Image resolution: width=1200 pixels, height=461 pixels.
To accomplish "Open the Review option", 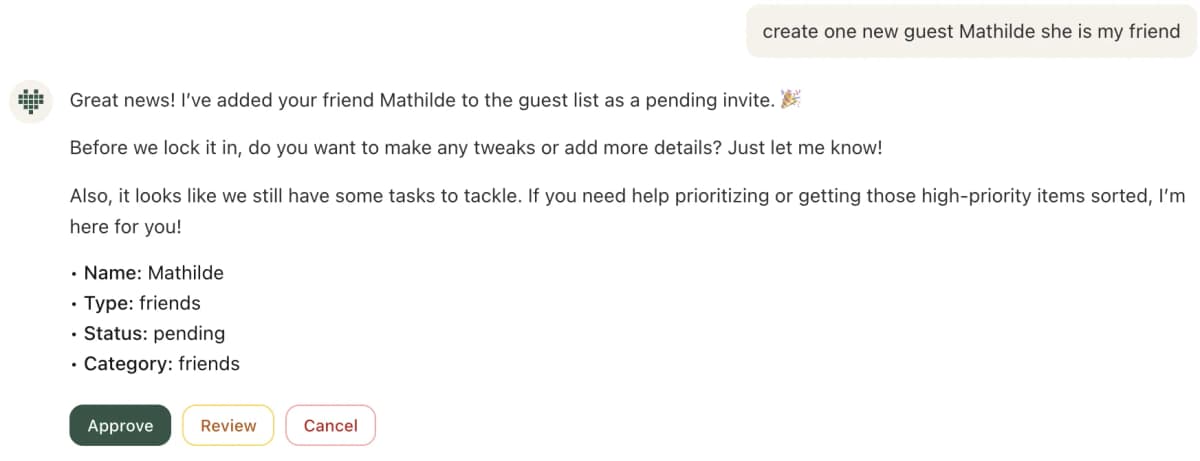I will [228, 425].
